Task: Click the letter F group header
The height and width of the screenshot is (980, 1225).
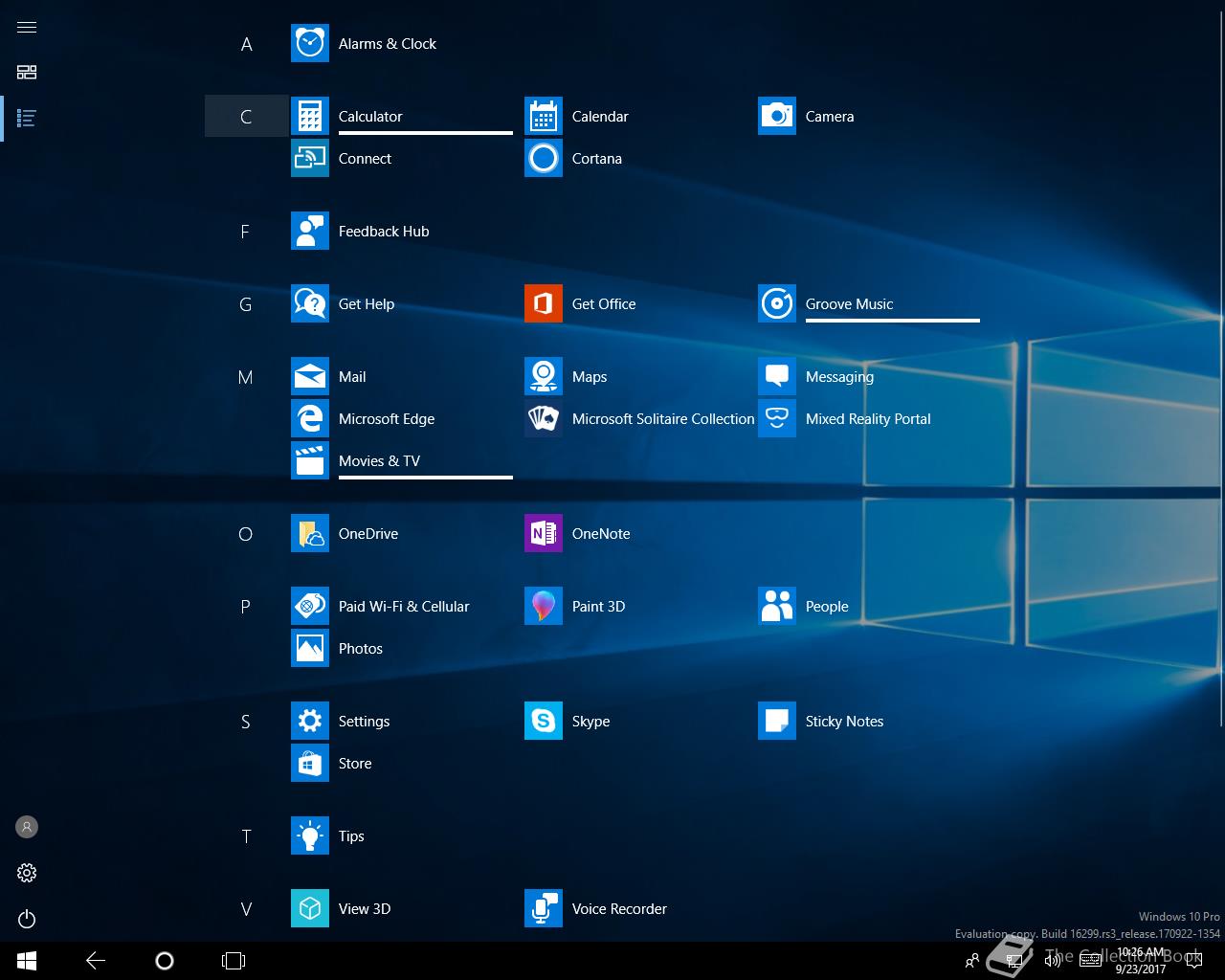Action: [246, 232]
